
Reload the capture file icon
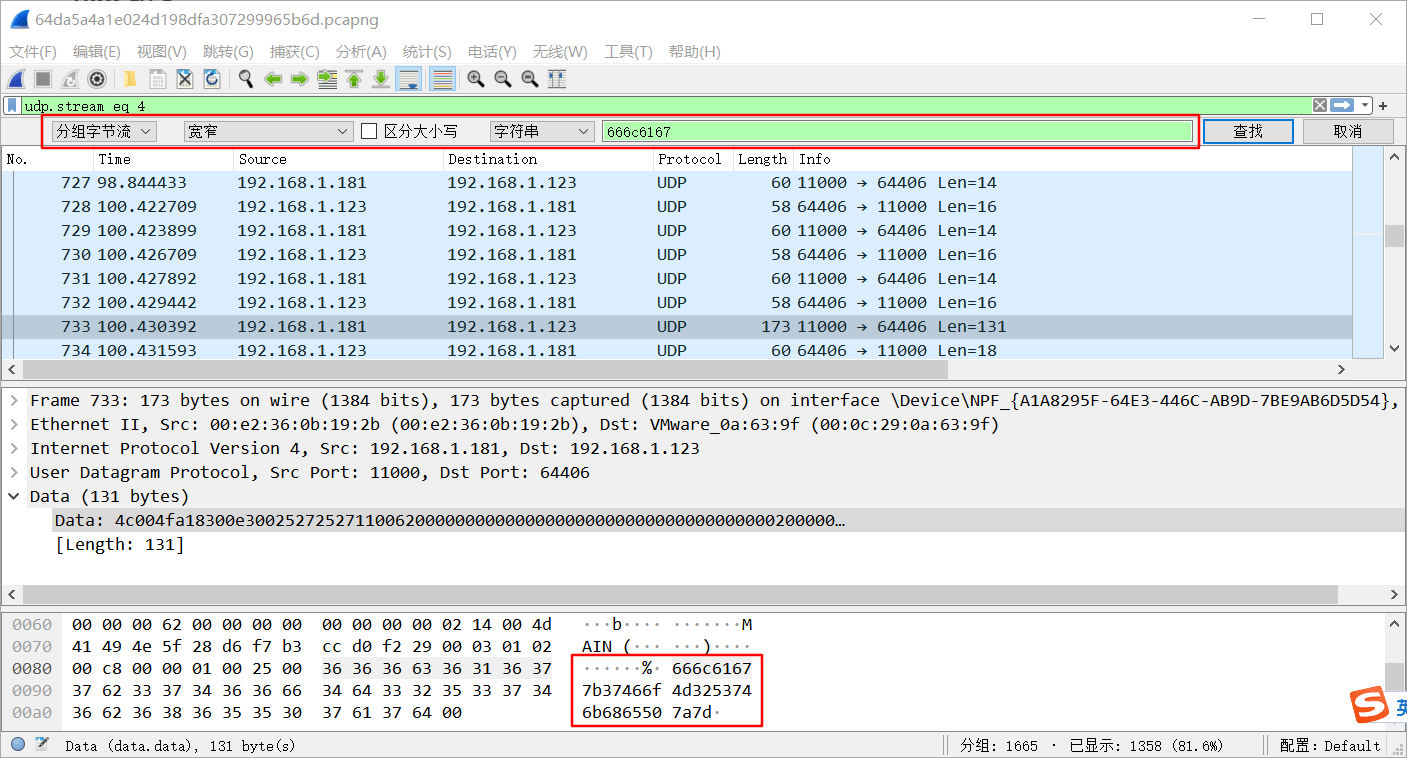(x=212, y=79)
